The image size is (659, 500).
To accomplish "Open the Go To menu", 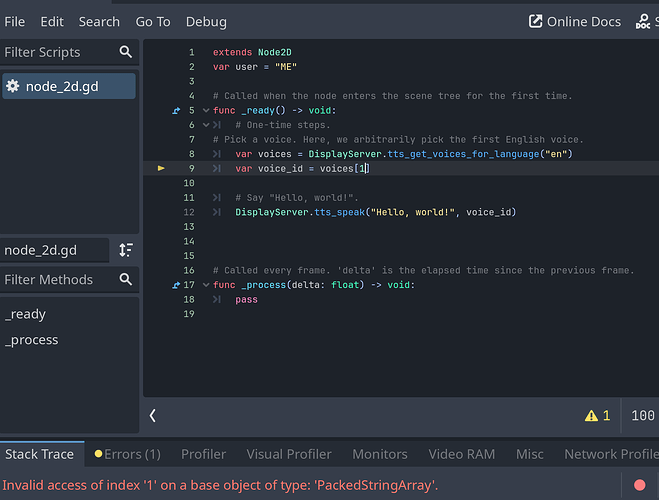I will pos(152,21).
